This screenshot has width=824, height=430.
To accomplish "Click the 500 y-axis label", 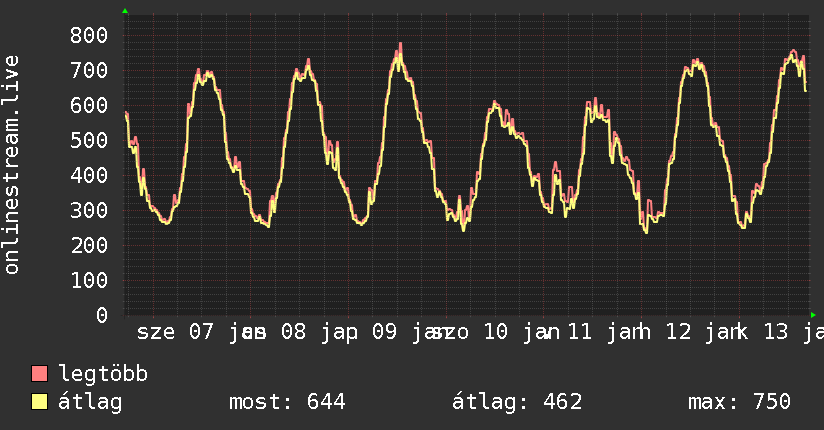I will [x=89, y=140].
